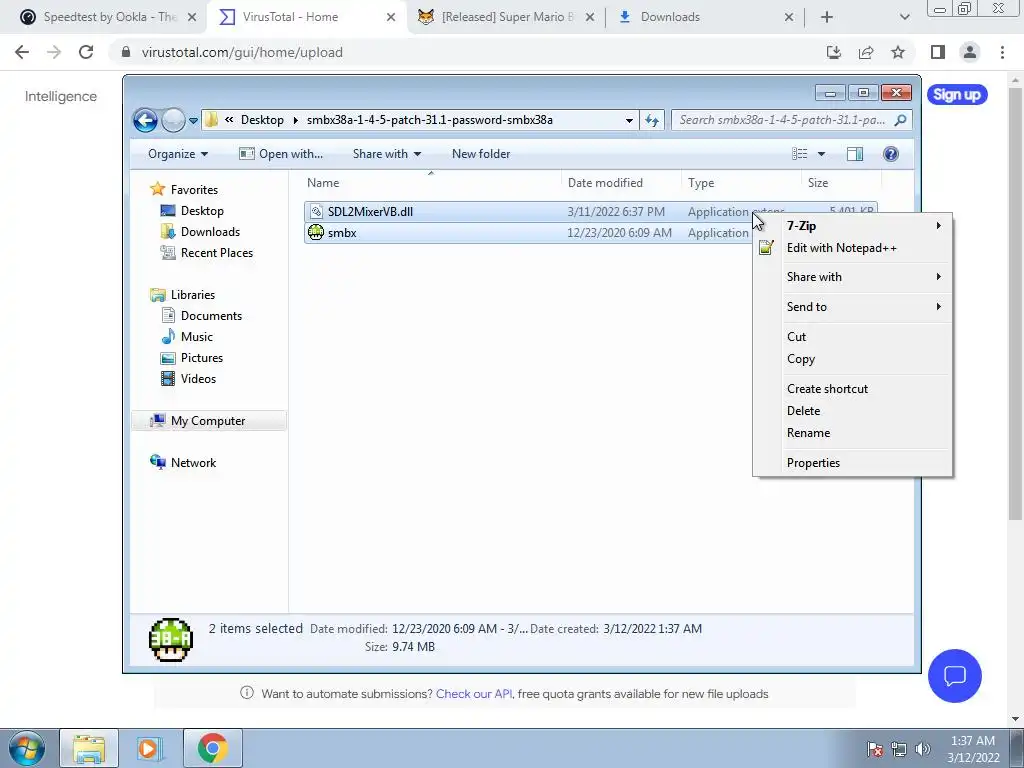The image size is (1024, 768).
Task: Choose Rename from the context menu
Action: (852, 433)
